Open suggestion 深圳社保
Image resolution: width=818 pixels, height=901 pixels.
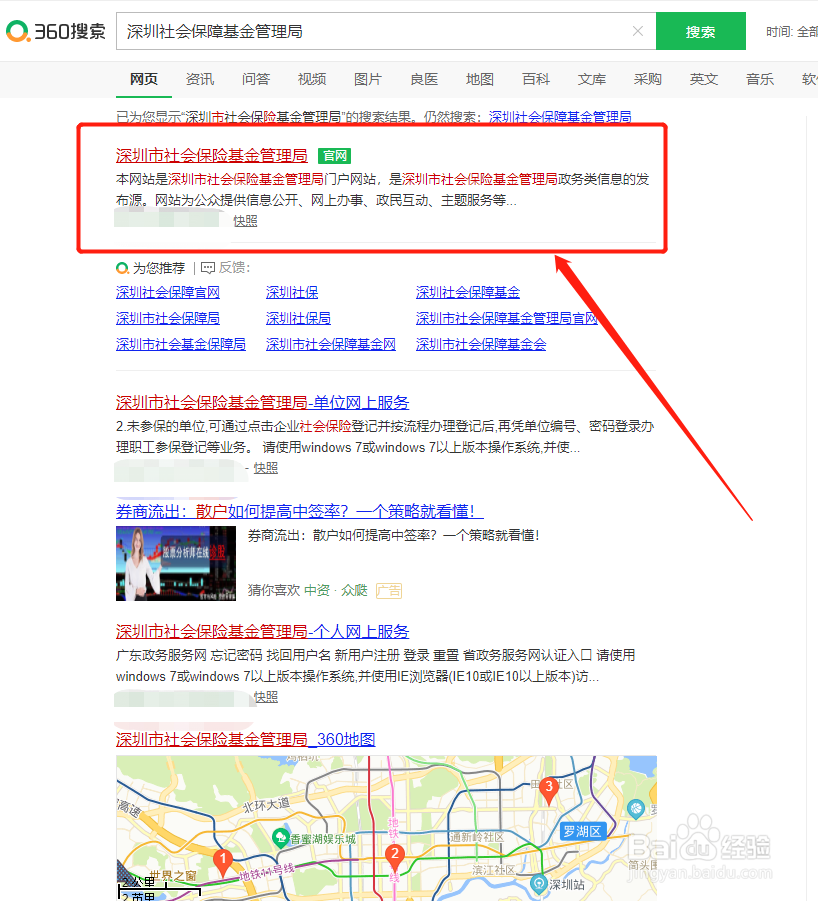point(292,292)
